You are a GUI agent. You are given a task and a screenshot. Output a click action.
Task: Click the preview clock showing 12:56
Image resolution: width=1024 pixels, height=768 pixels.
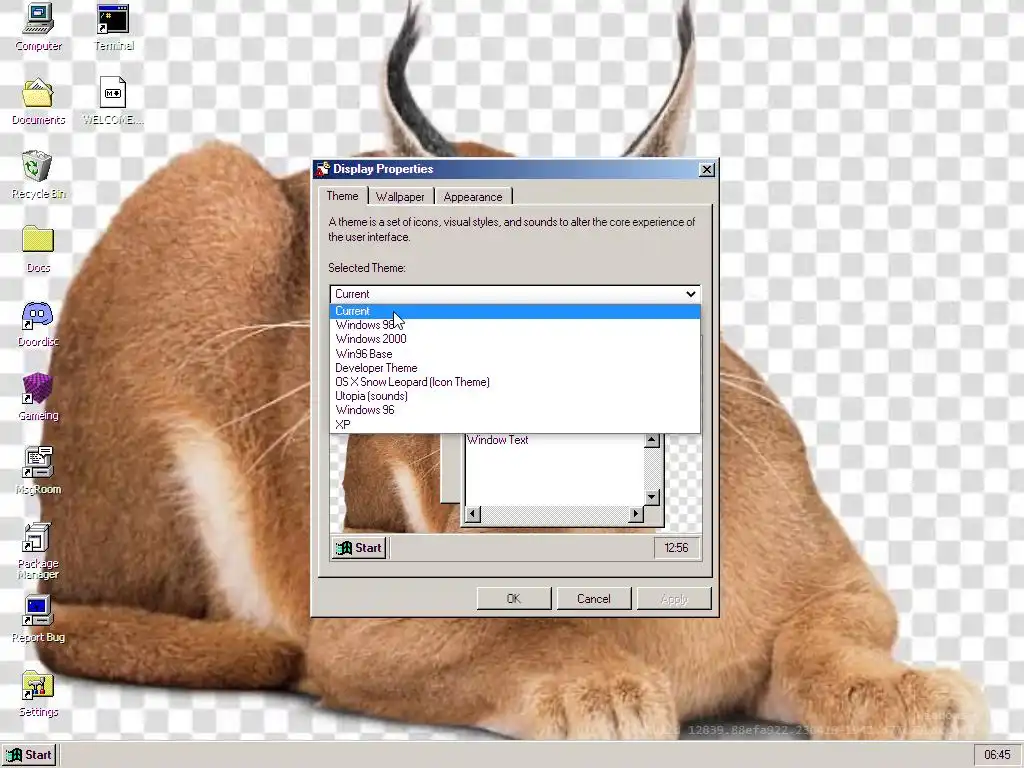pos(677,548)
